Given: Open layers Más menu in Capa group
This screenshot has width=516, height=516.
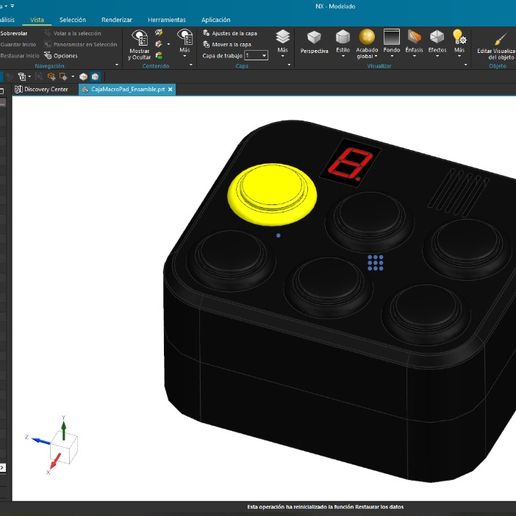Looking at the screenshot, I should (x=282, y=43).
